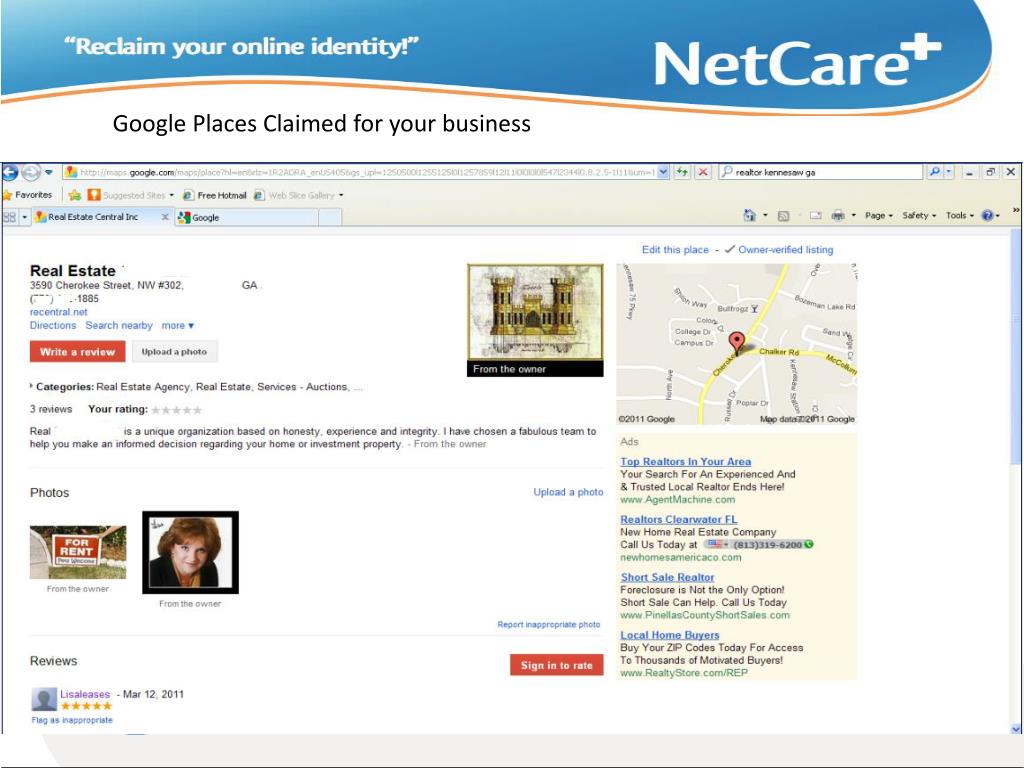Viewport: 1024px width, 768px height.
Task: Open the Page menu
Action: (878, 216)
